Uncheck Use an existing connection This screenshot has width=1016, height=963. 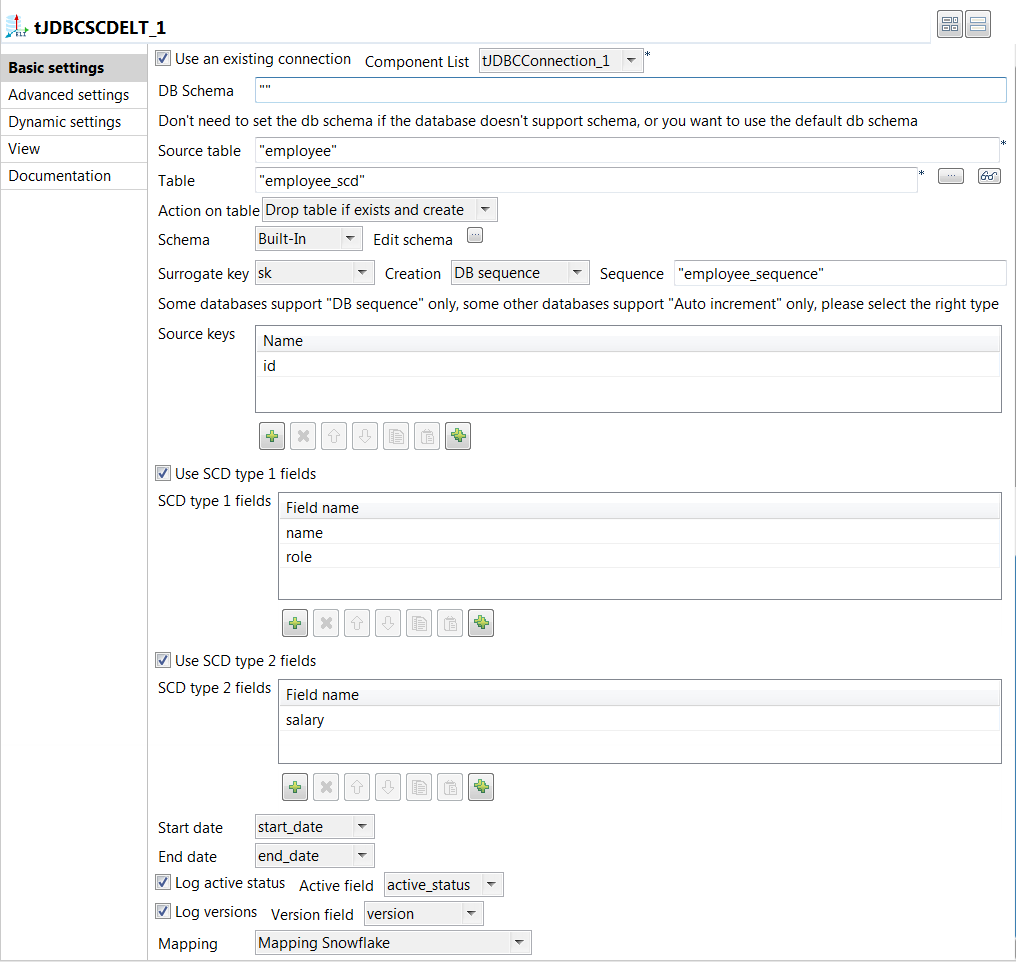pyautogui.click(x=164, y=59)
